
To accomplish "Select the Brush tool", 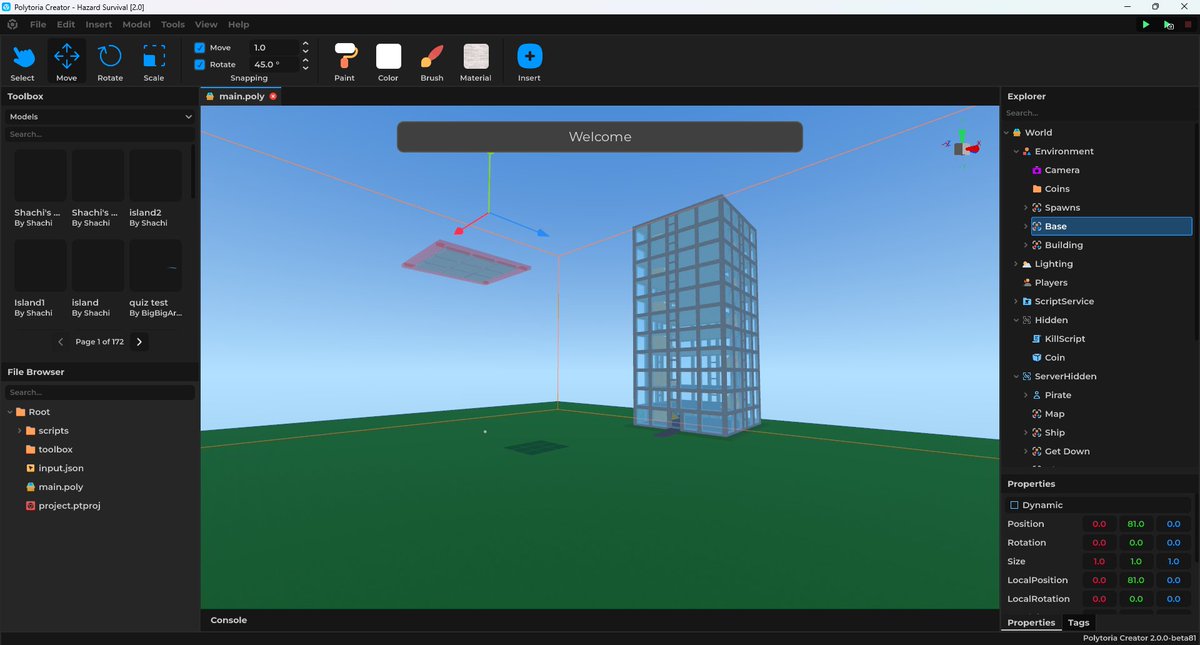I will (432, 62).
